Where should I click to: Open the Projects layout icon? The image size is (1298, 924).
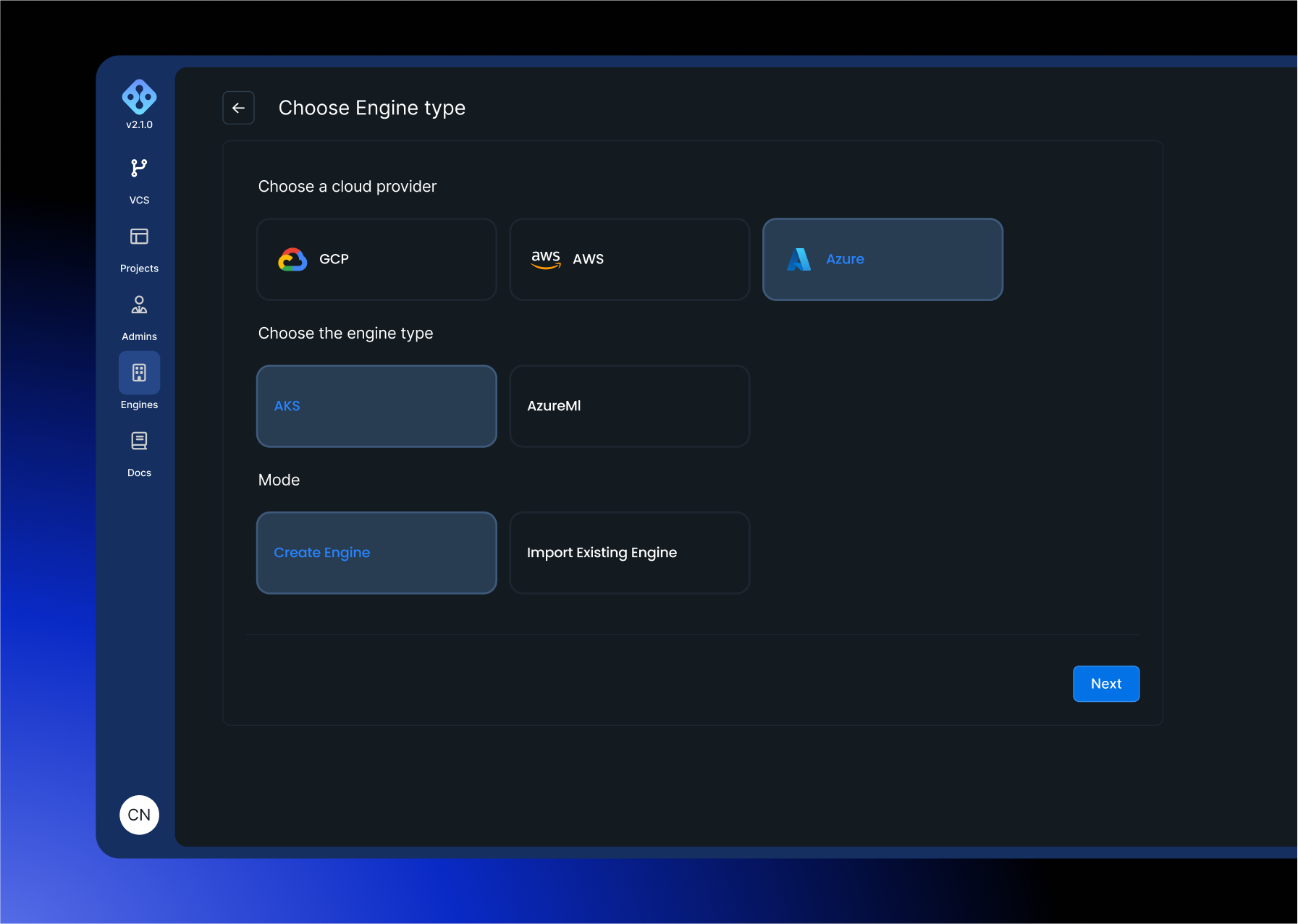point(139,237)
